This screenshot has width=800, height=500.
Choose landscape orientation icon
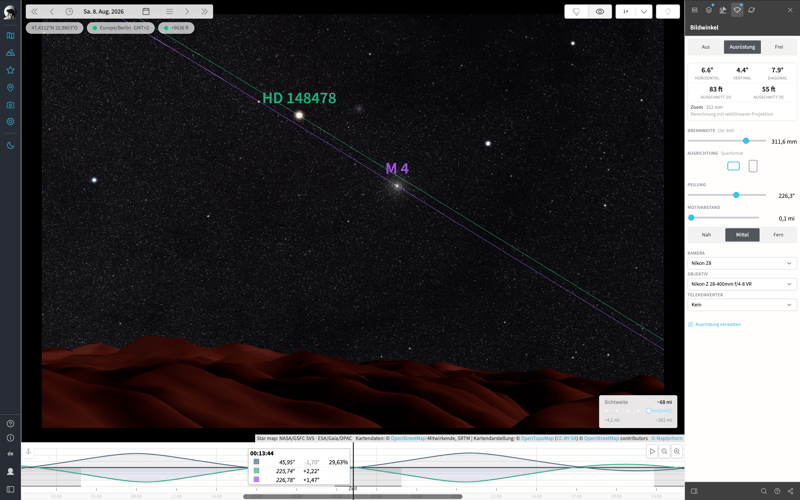[733, 166]
